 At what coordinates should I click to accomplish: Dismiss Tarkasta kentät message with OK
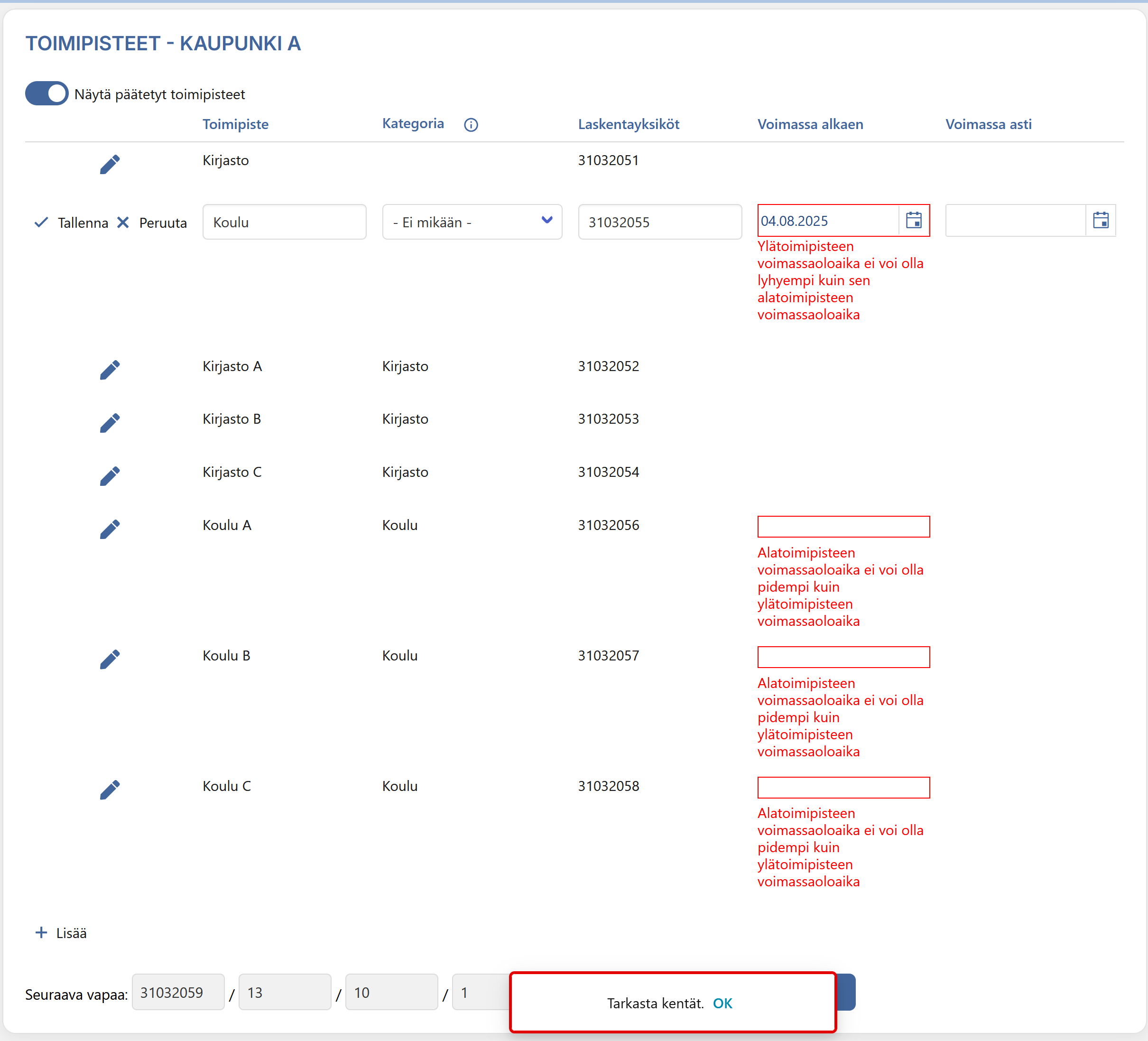(x=722, y=1004)
